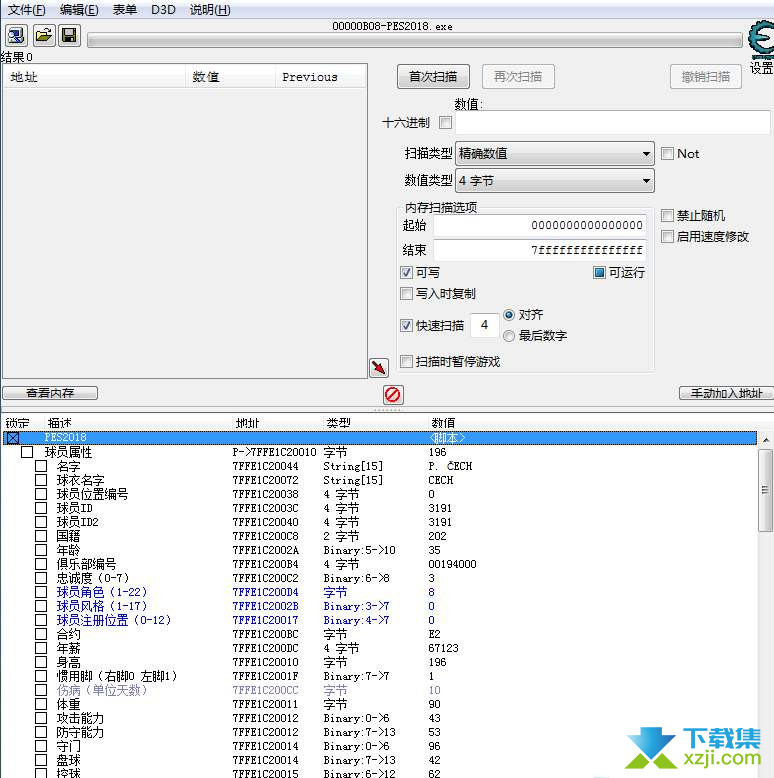Open the 扫描类型 scan type dropdown

coord(555,154)
